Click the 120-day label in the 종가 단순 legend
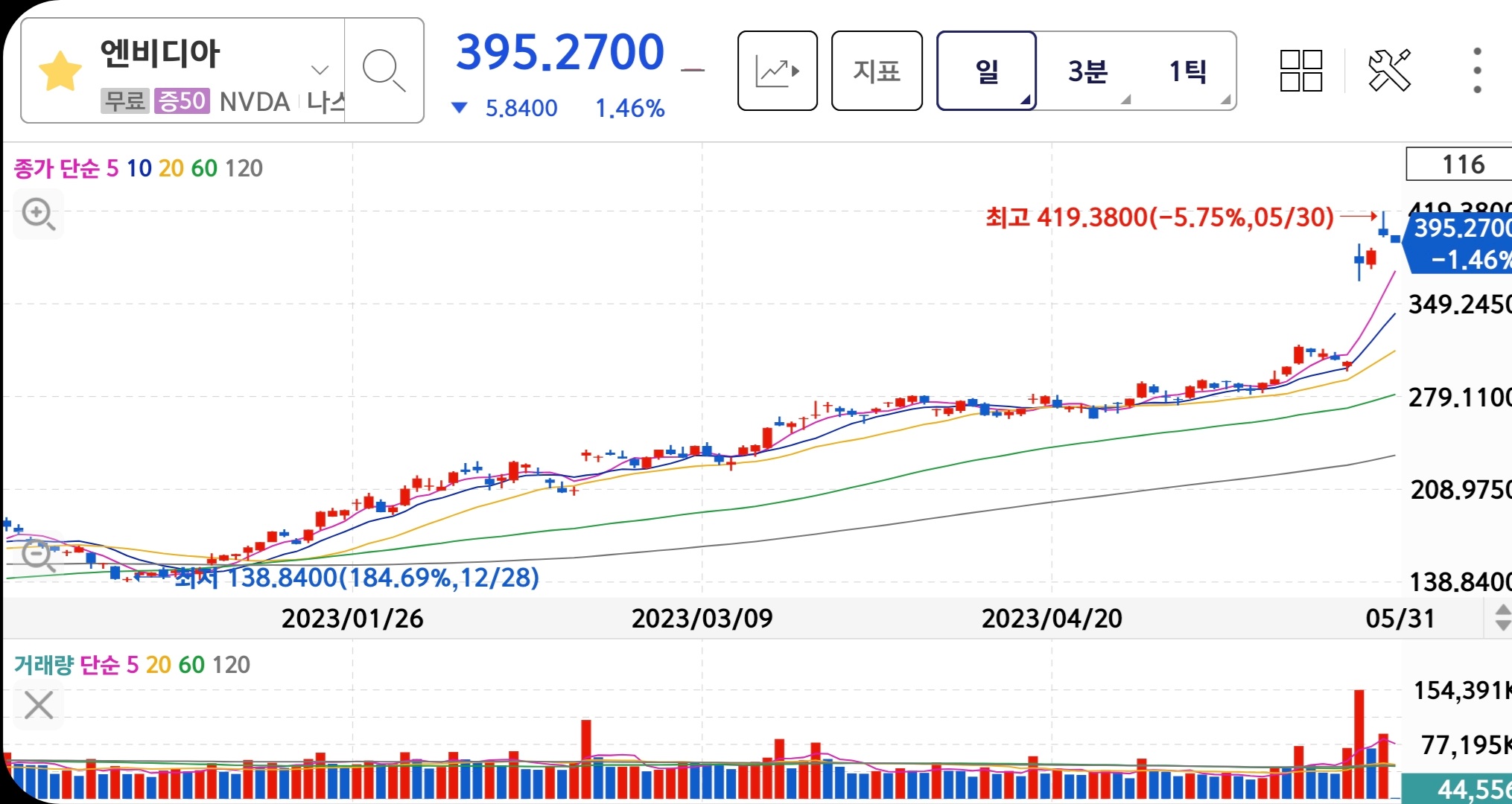 pyautogui.click(x=244, y=168)
